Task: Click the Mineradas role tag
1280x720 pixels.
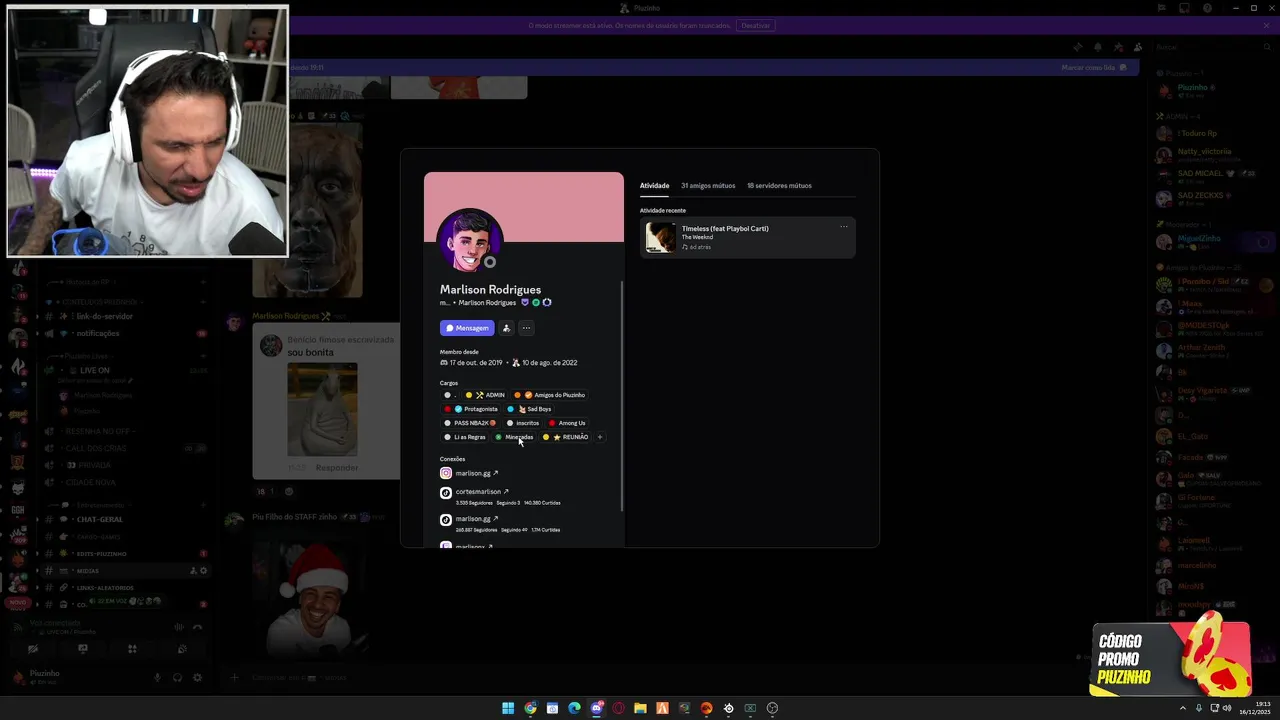Action: click(x=515, y=437)
